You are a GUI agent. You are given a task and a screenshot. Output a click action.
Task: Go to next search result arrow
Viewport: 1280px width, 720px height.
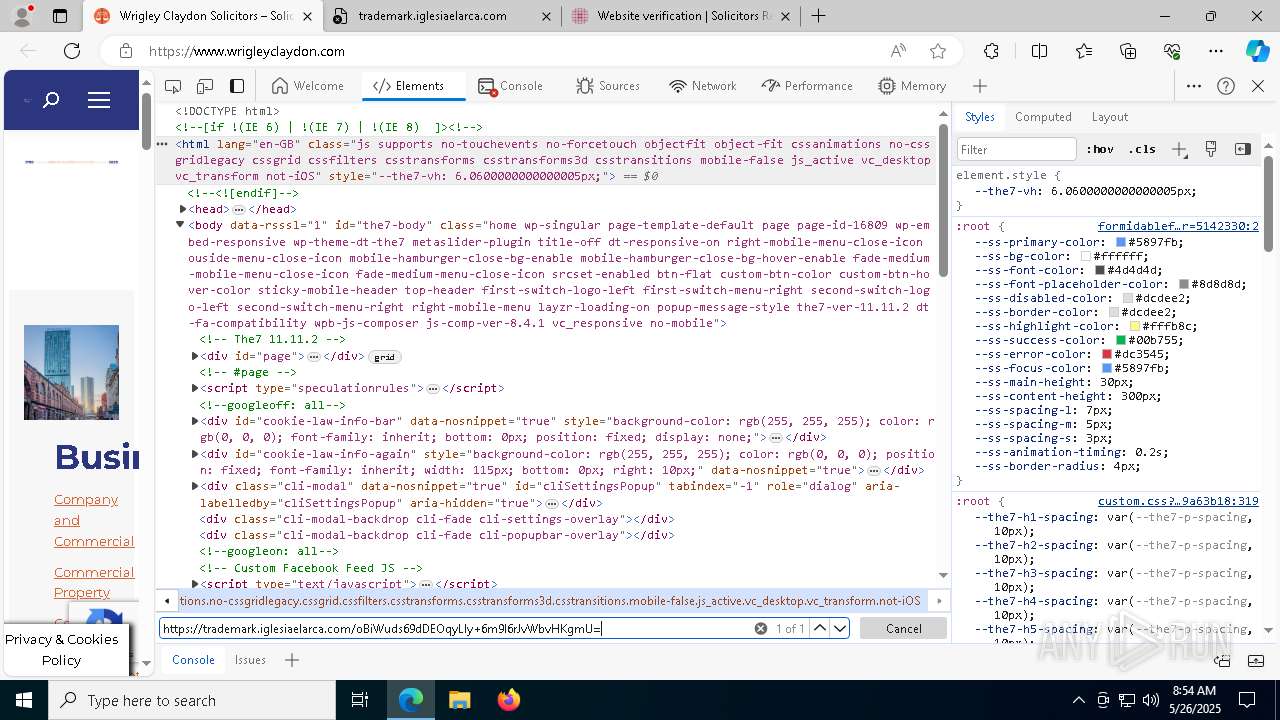click(x=840, y=628)
